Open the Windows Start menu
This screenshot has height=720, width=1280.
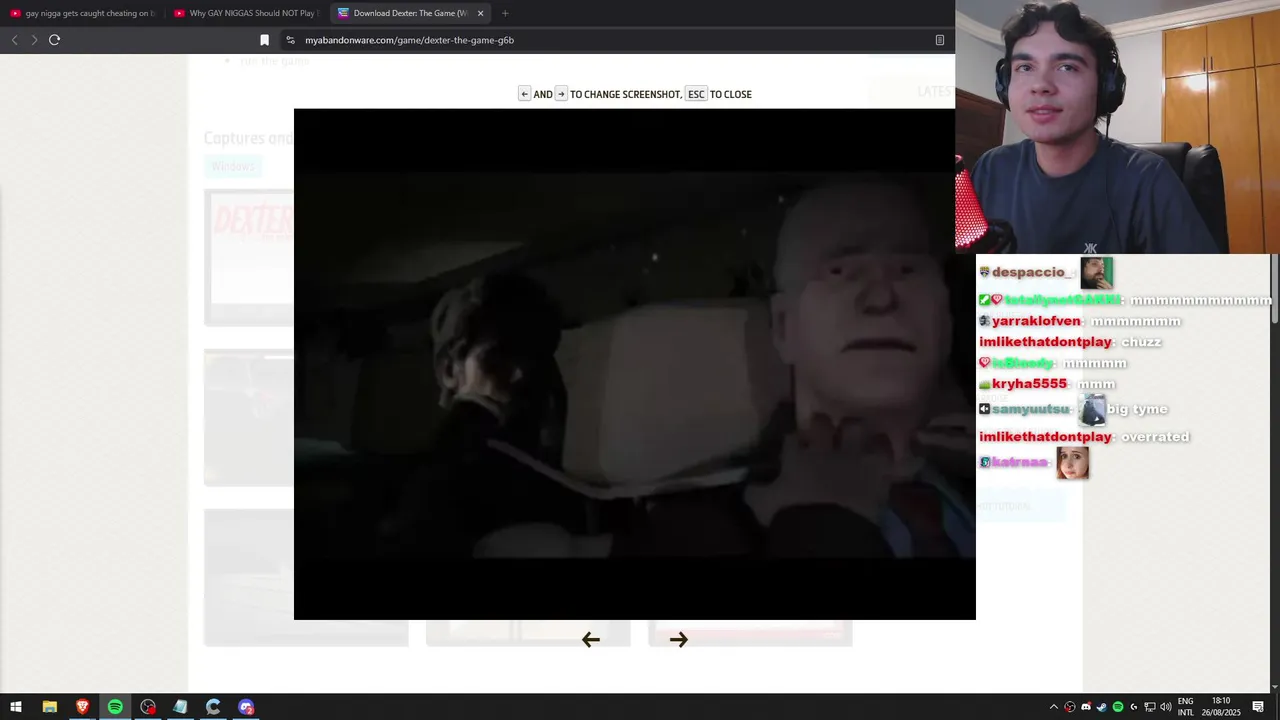(16, 707)
